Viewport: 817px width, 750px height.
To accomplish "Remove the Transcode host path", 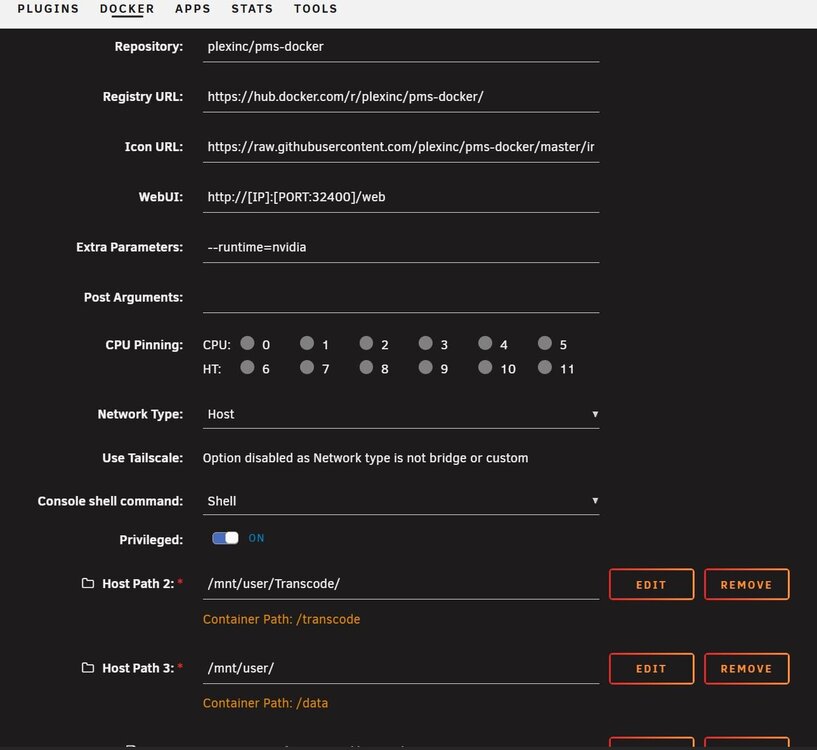I will pyautogui.click(x=747, y=584).
